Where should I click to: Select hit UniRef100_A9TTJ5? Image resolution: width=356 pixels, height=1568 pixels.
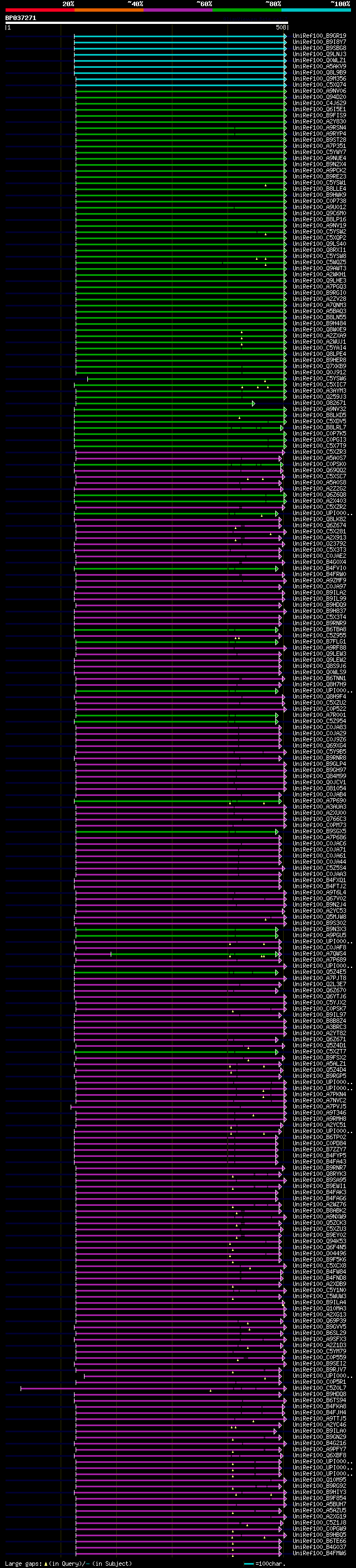click(x=319, y=1419)
